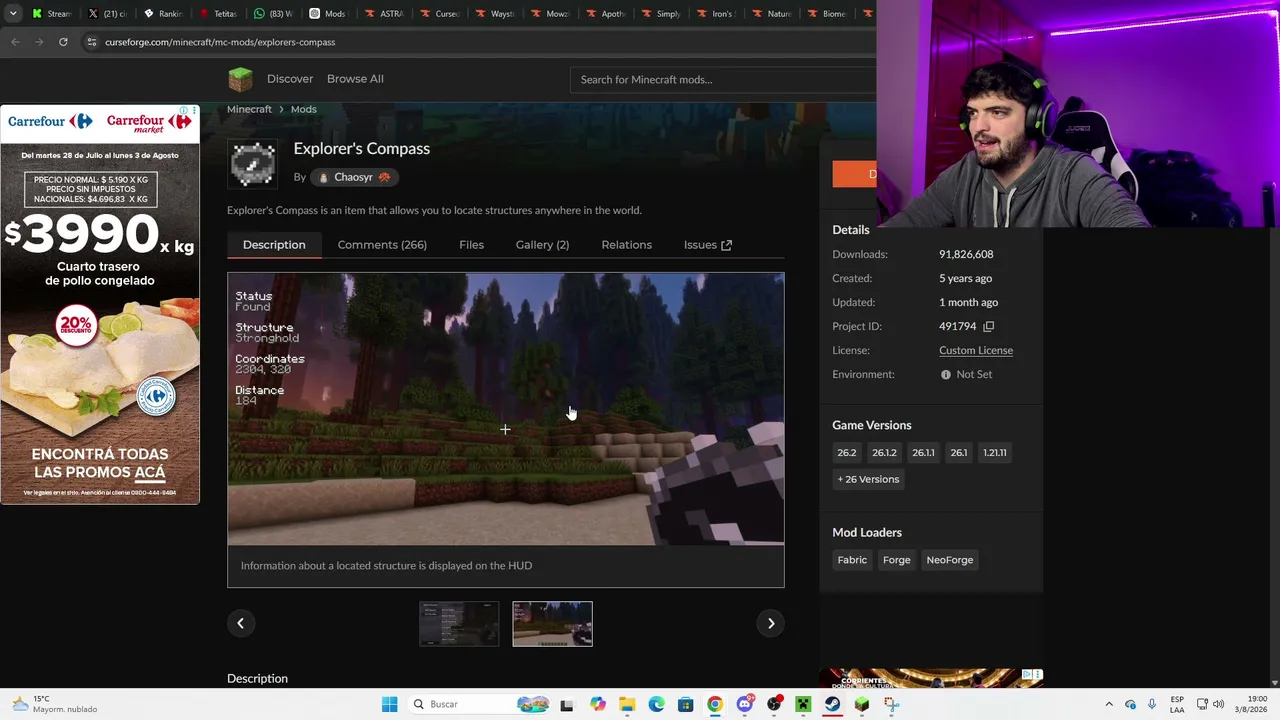
Task: Open Microsoft Store from the taskbar
Action: (x=685, y=704)
